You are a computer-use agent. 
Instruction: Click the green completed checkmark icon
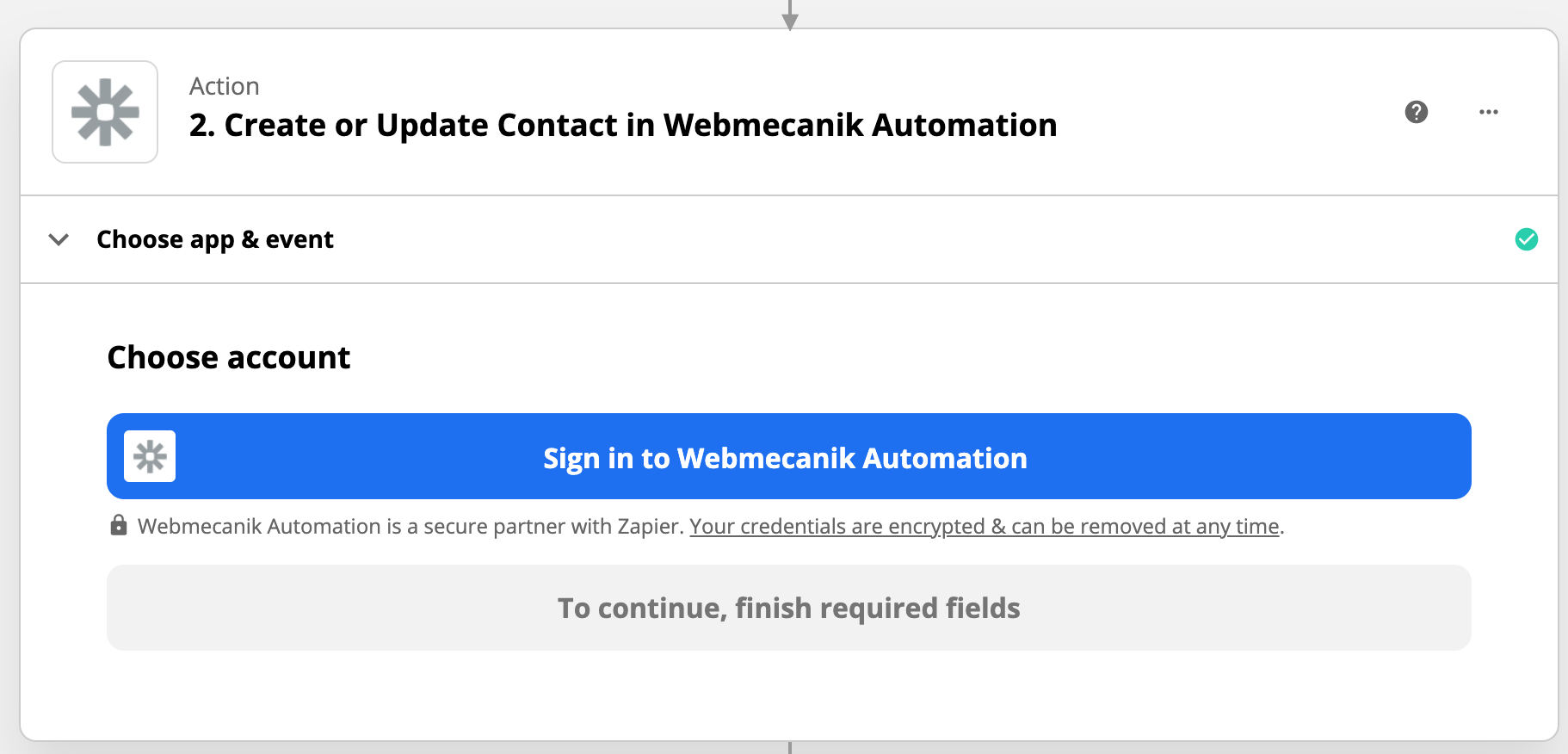(1527, 239)
